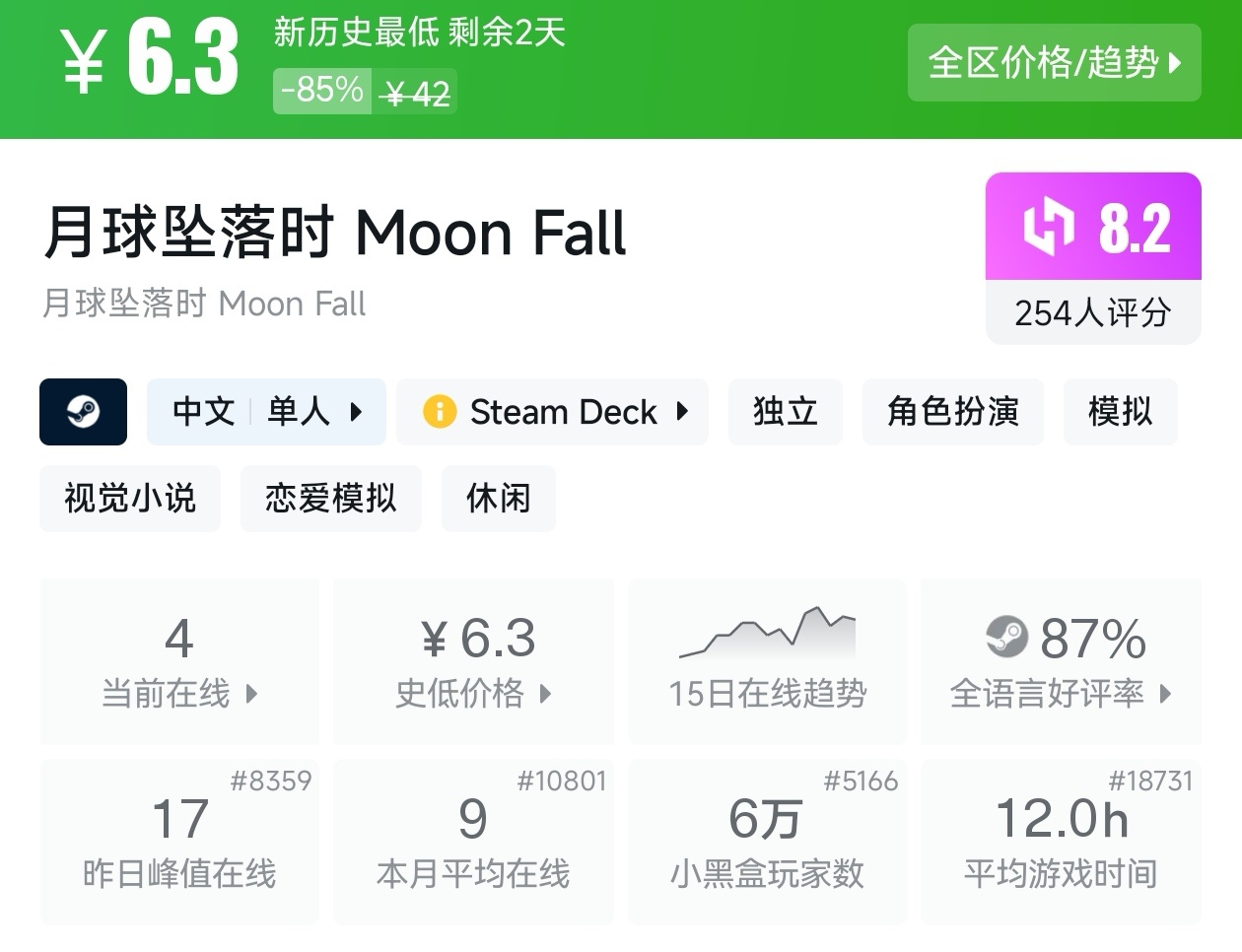Click the Heybox logo in score badge
1242x952 pixels.
pos(1048,228)
